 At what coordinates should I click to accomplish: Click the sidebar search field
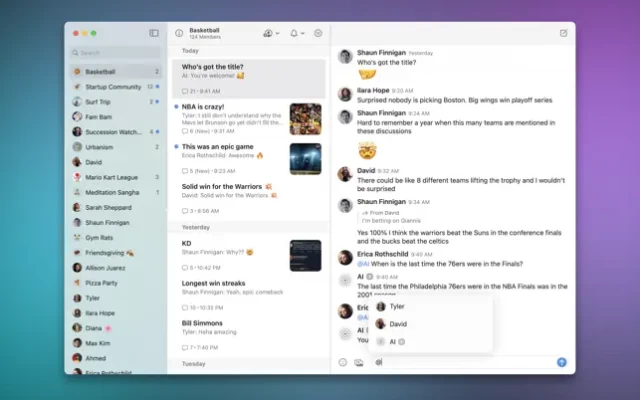click(x=116, y=53)
